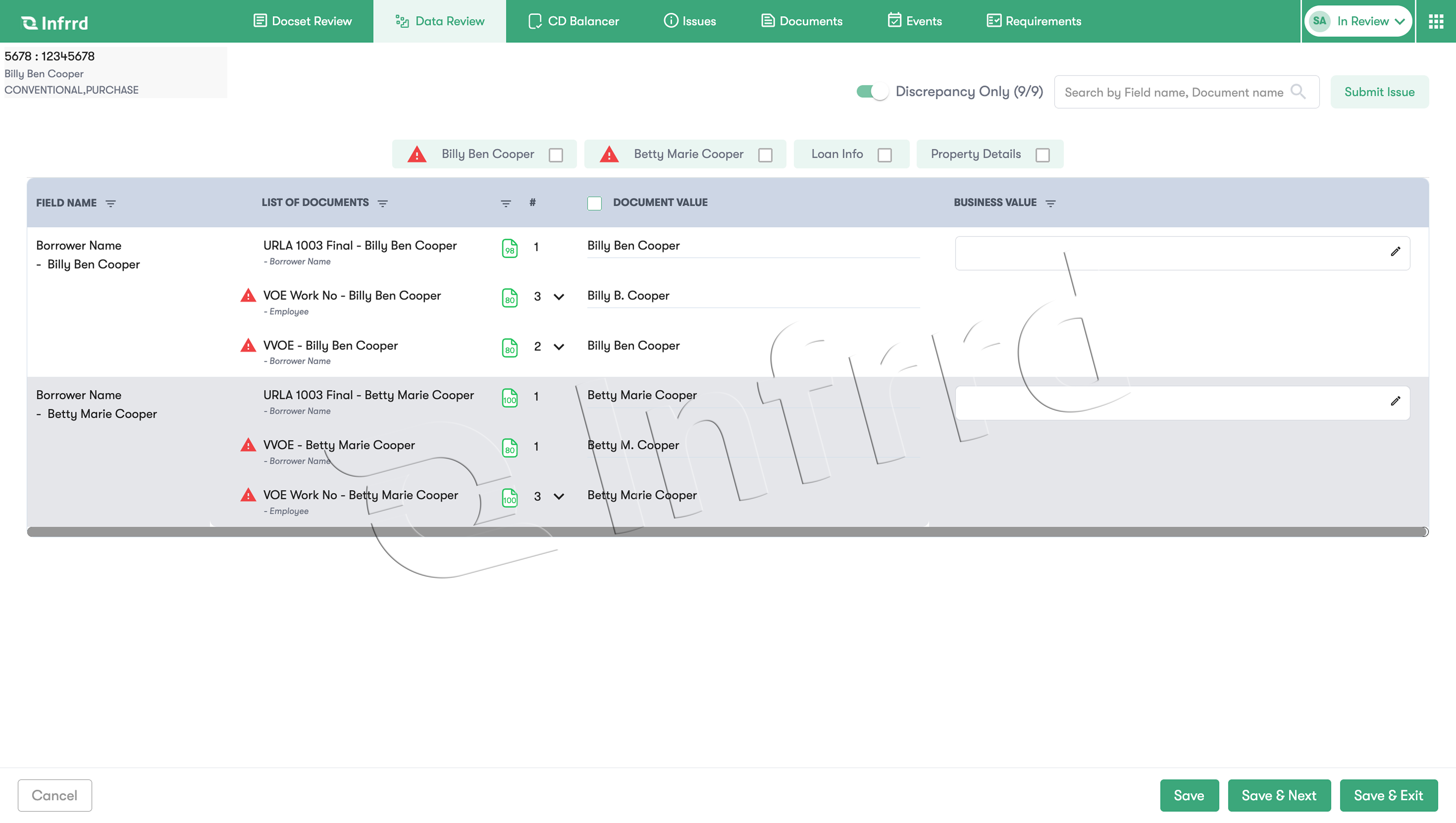Viewport: 1456px width, 823px height.
Task: Open document icon for URLA 1003 Betty Marie
Action: 510,397
